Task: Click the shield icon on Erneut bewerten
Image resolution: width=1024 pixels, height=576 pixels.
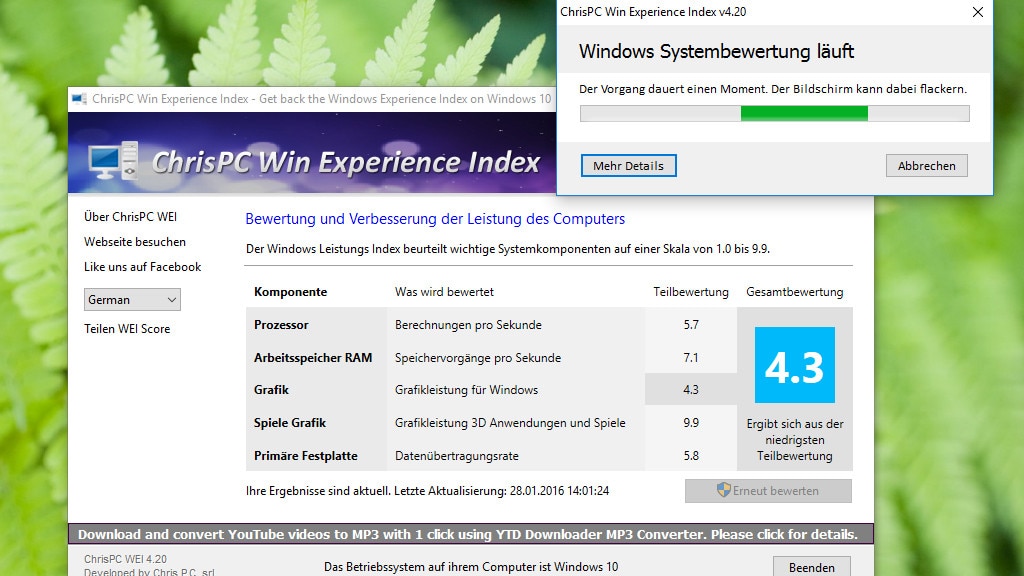Action: click(x=723, y=490)
